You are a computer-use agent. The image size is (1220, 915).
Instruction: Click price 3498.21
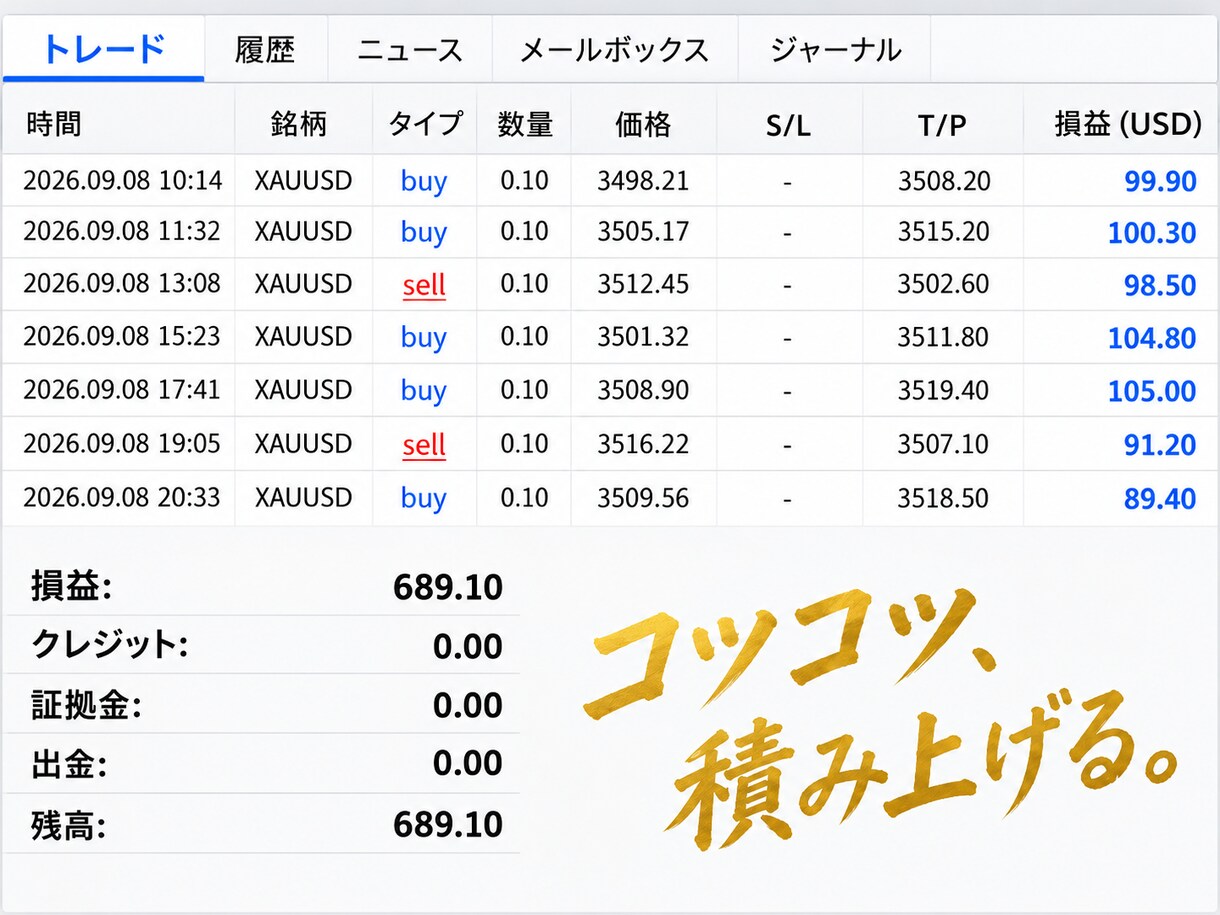click(x=643, y=181)
